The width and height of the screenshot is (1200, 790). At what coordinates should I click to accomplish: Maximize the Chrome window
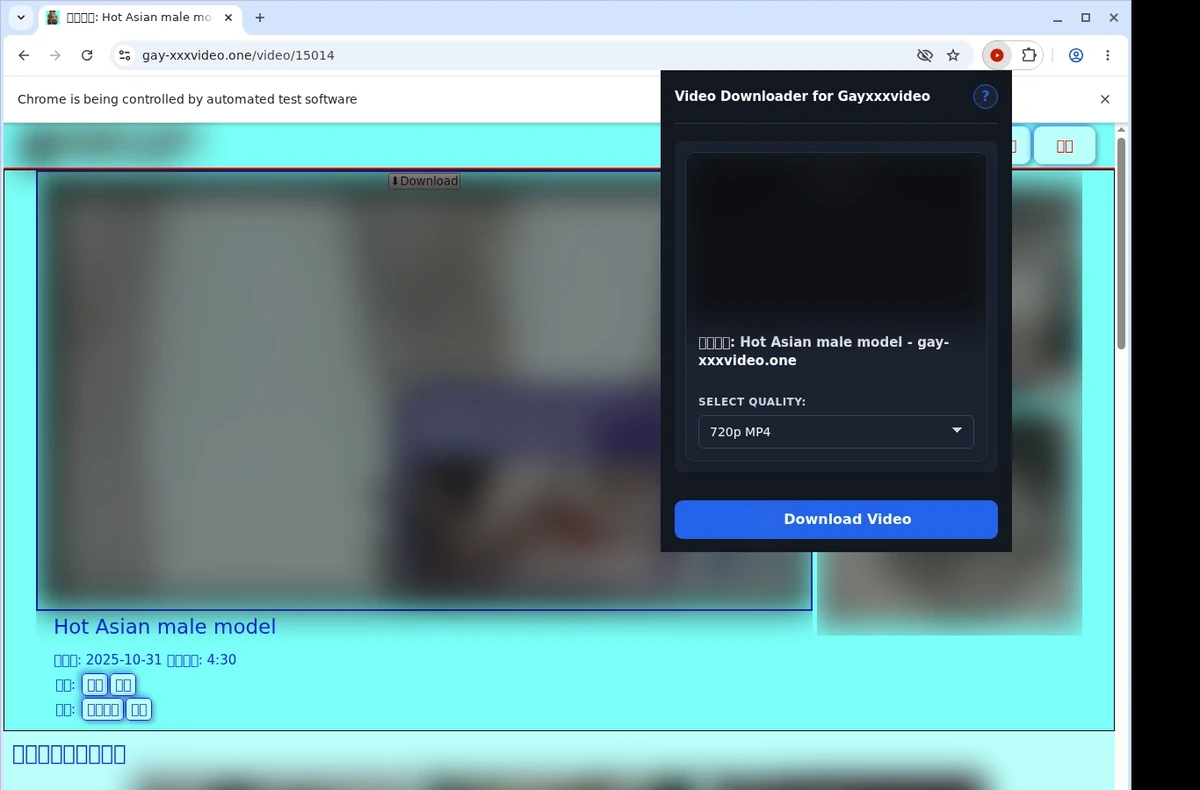[x=1086, y=18]
